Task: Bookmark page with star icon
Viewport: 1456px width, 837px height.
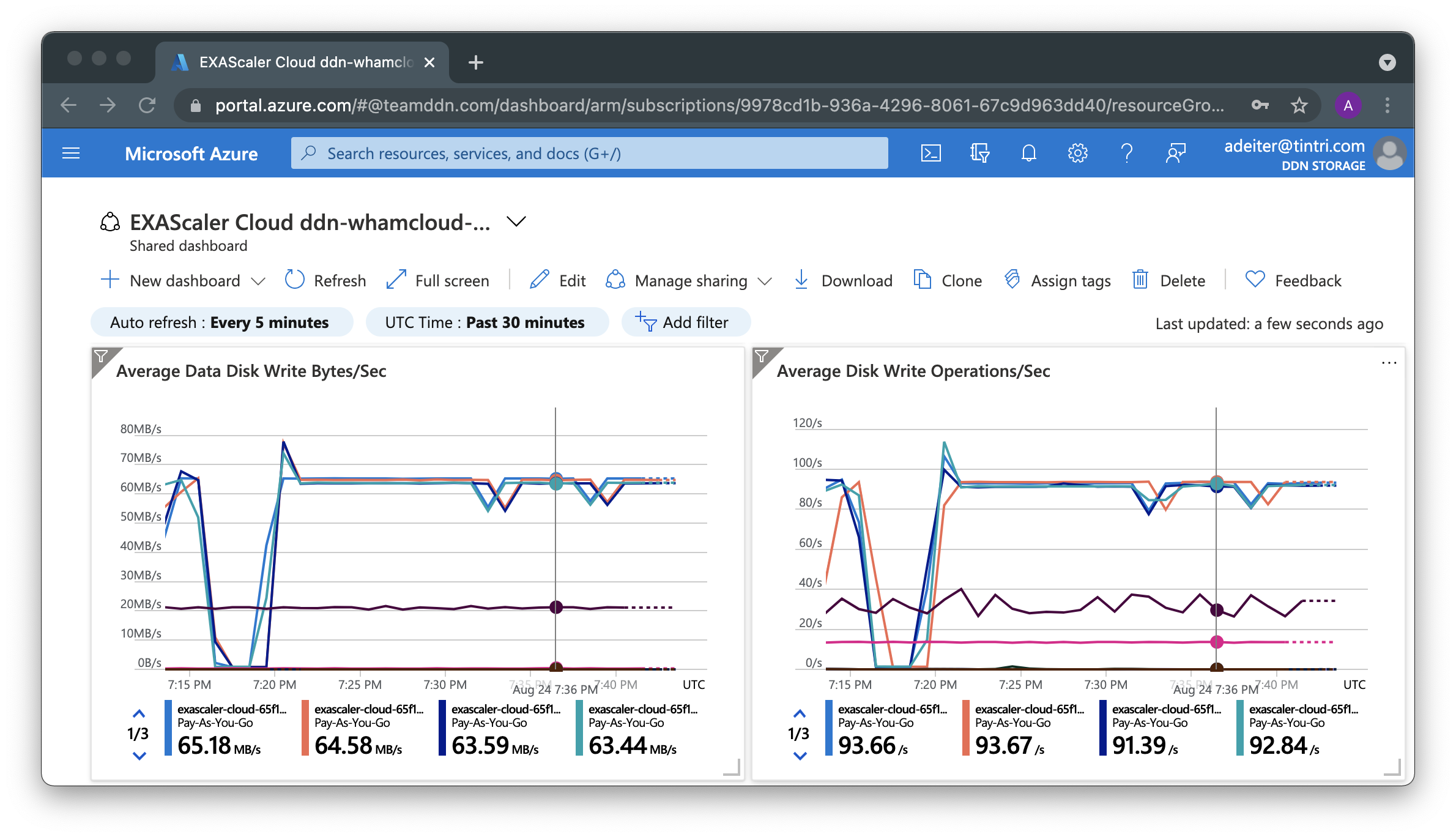Action: click(1299, 105)
